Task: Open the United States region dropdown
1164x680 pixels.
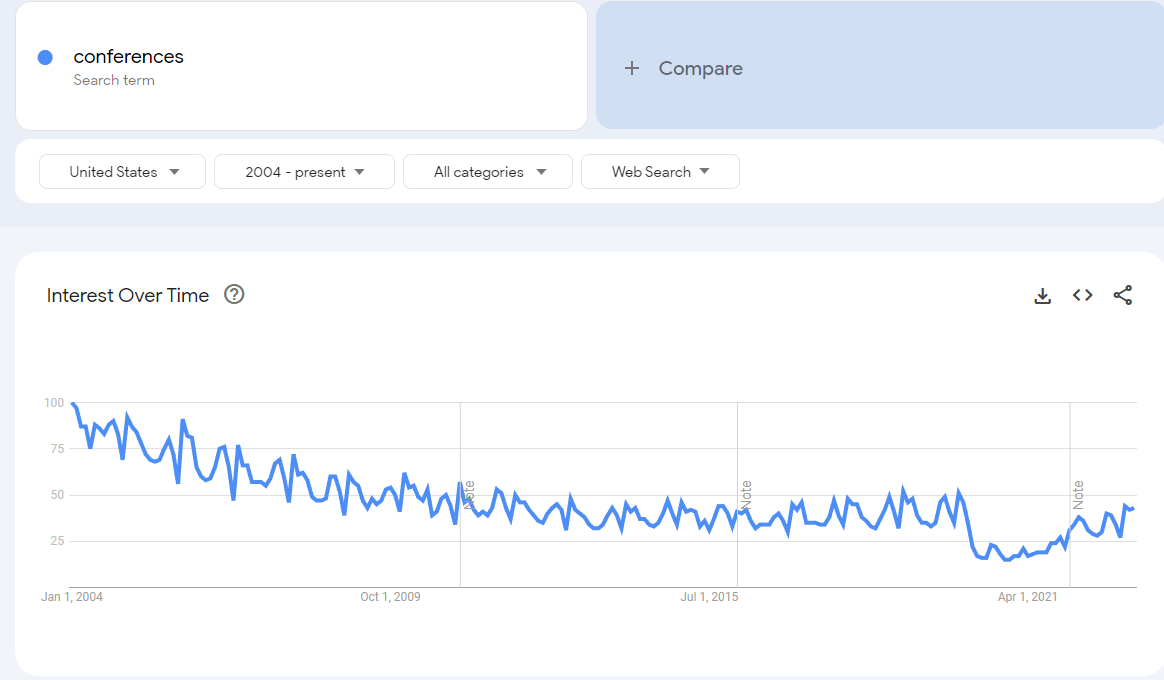Action: [x=122, y=171]
